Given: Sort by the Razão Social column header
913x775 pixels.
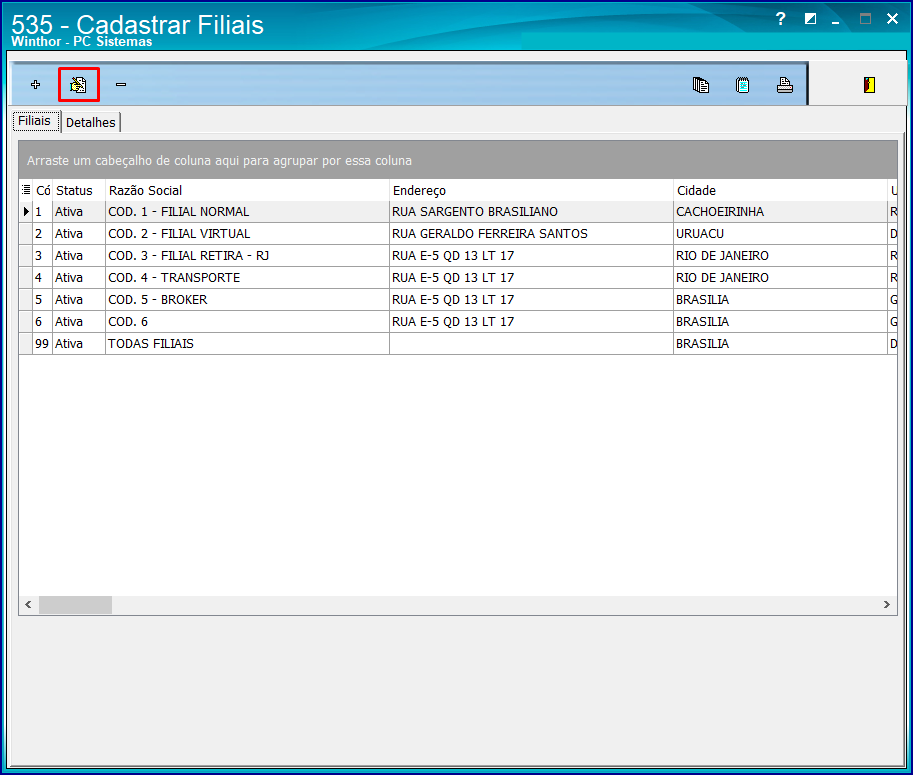Looking at the screenshot, I should (x=247, y=190).
